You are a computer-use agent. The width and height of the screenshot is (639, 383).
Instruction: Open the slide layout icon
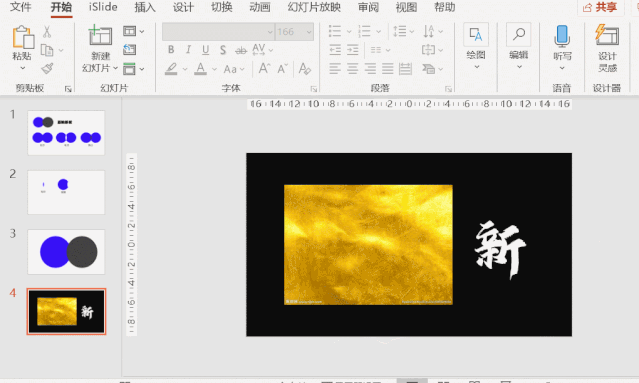(129, 31)
